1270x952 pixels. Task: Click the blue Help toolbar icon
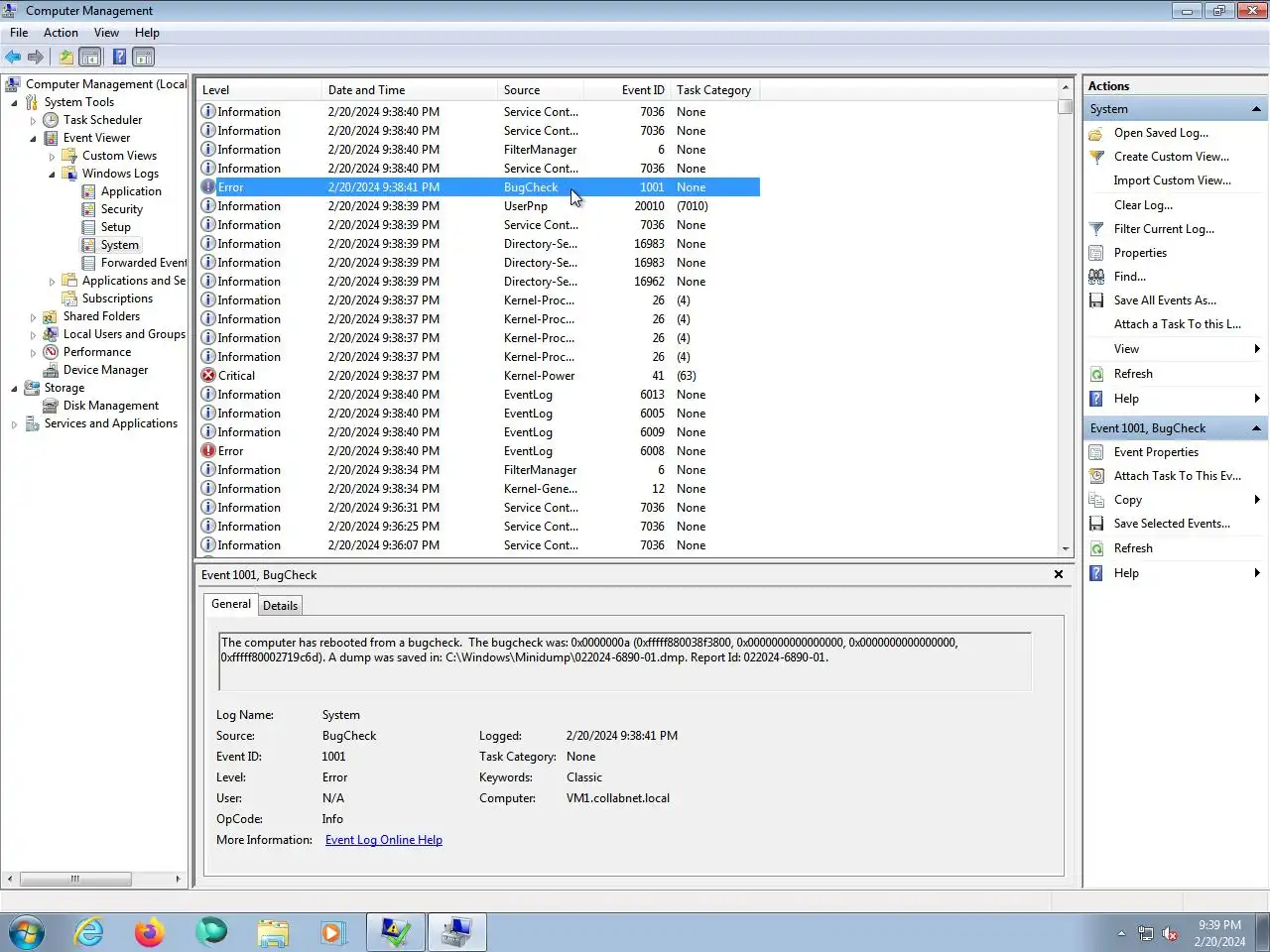(119, 57)
